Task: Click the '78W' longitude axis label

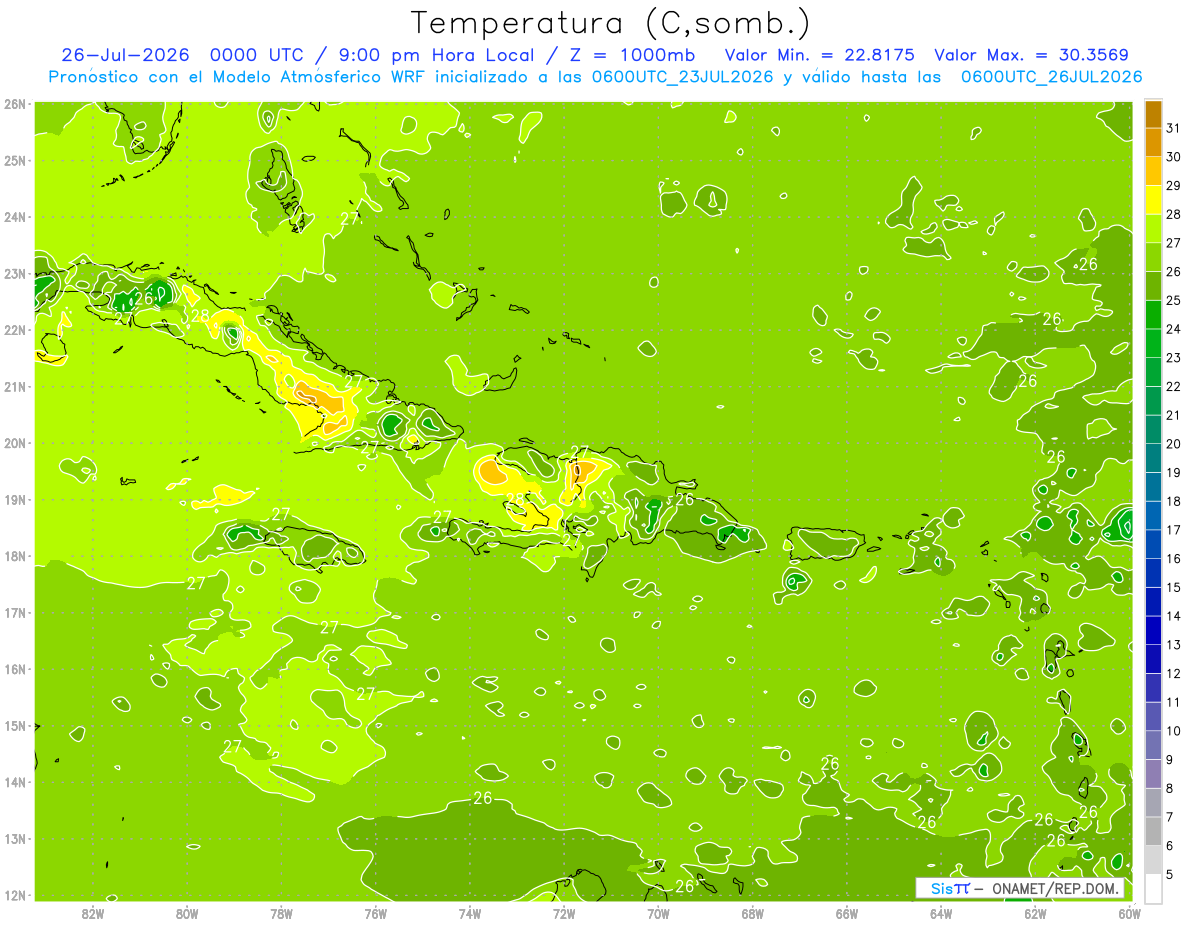Action: tap(281, 913)
